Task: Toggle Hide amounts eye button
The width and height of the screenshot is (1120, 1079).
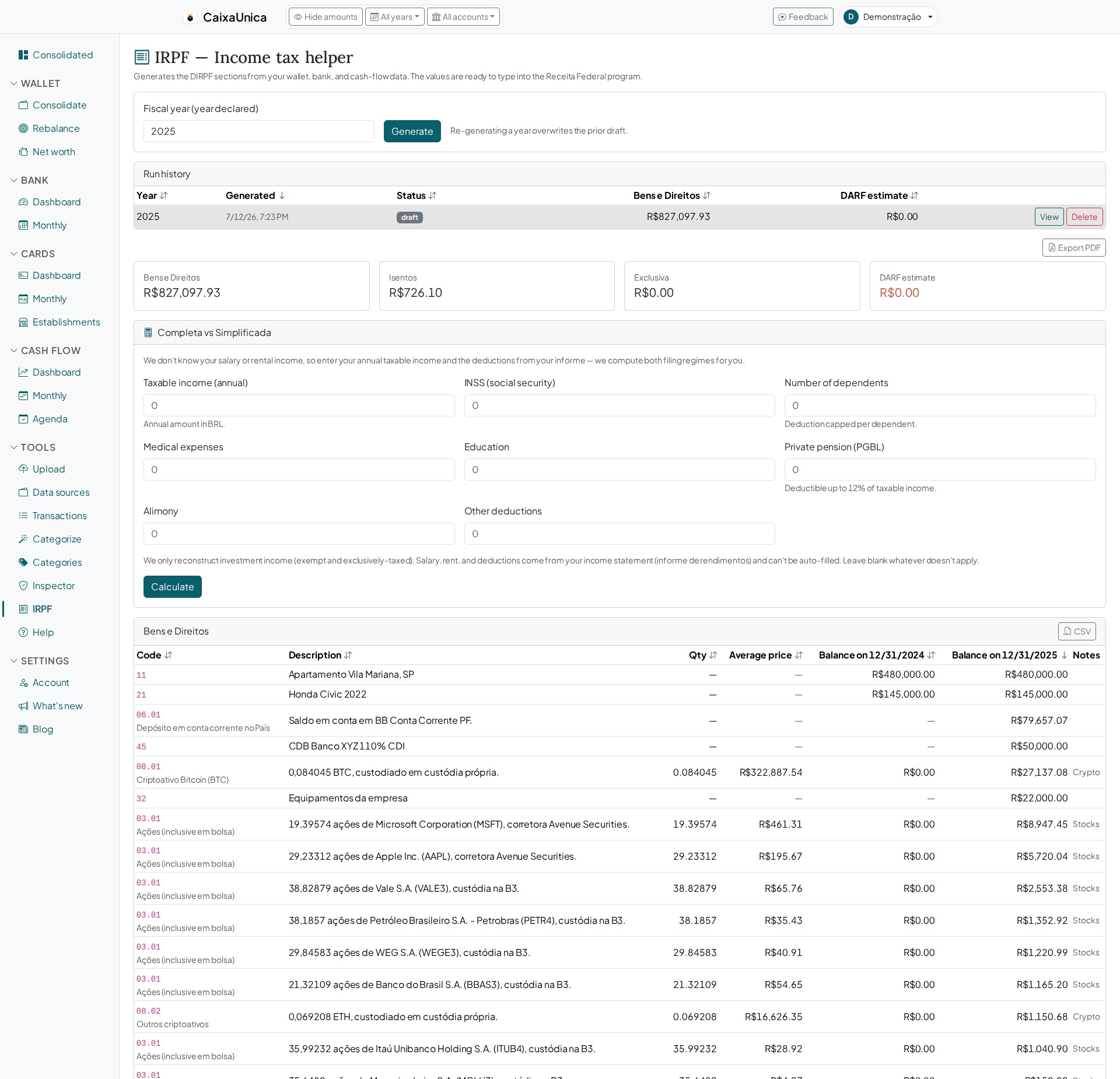Action: click(325, 17)
